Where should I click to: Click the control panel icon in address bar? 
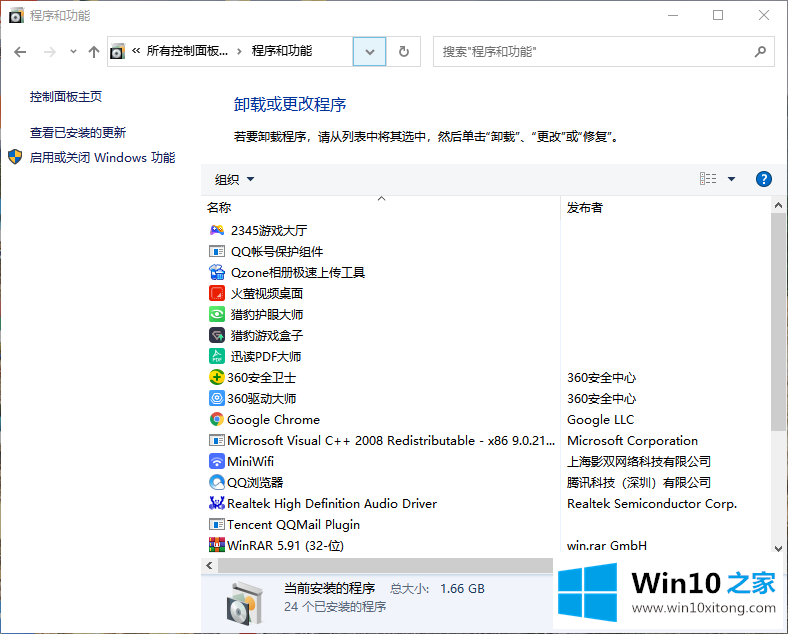(117, 51)
